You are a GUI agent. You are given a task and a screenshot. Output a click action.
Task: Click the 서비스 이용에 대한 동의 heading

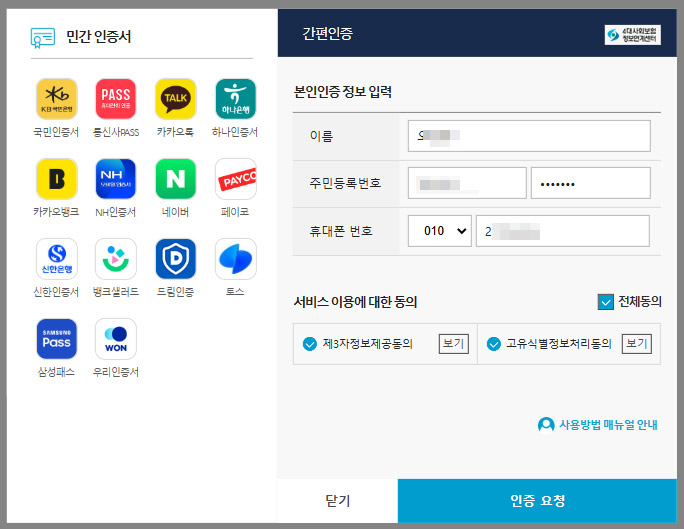356,302
